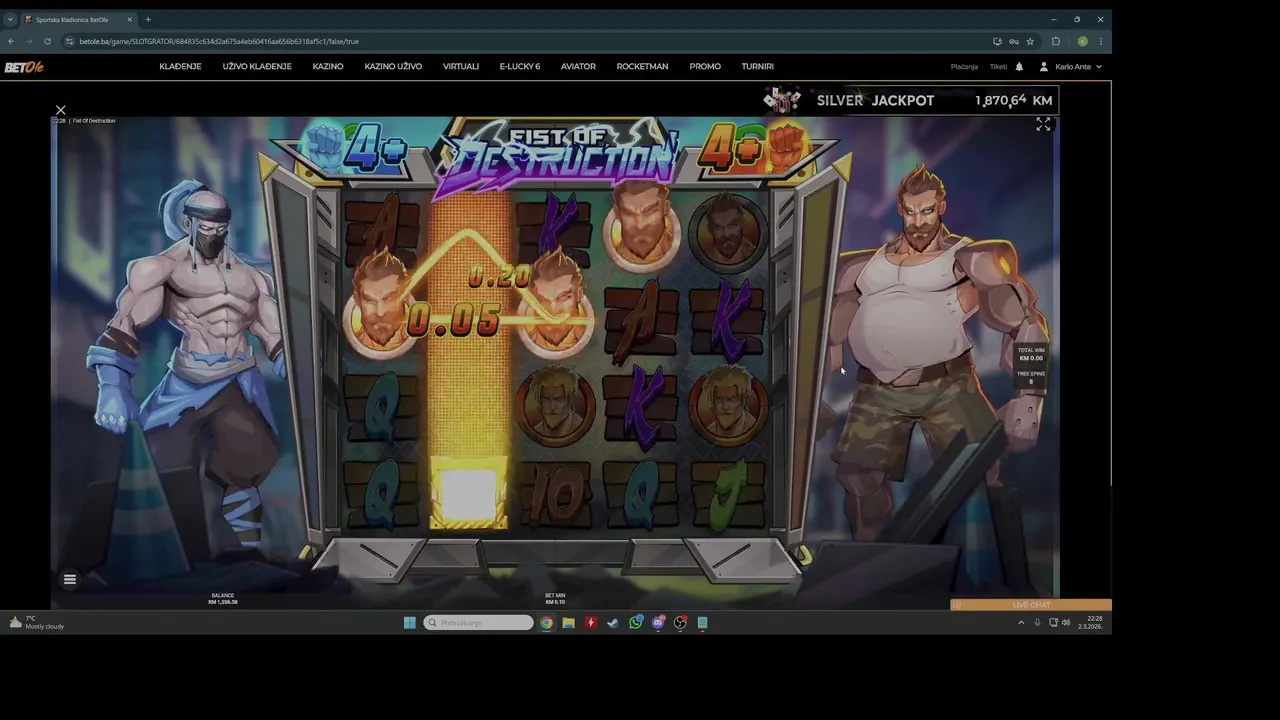Close the game overlay with X

click(x=61, y=110)
